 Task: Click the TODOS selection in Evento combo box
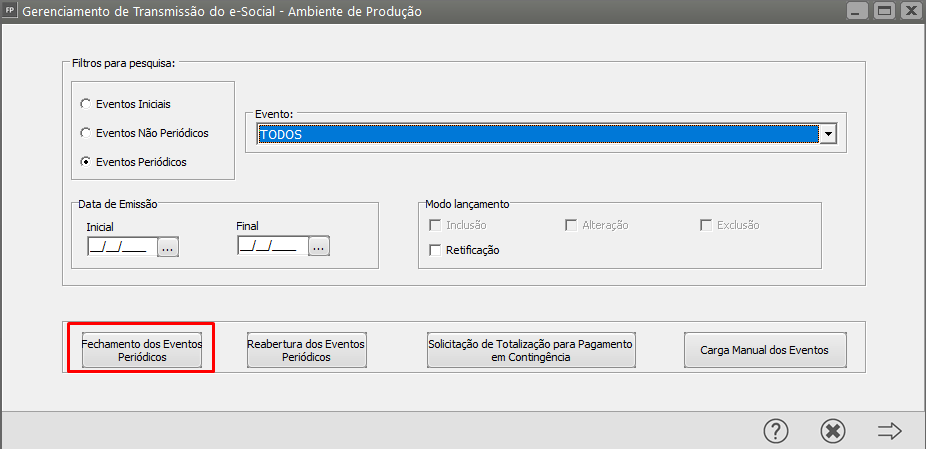pos(537,135)
